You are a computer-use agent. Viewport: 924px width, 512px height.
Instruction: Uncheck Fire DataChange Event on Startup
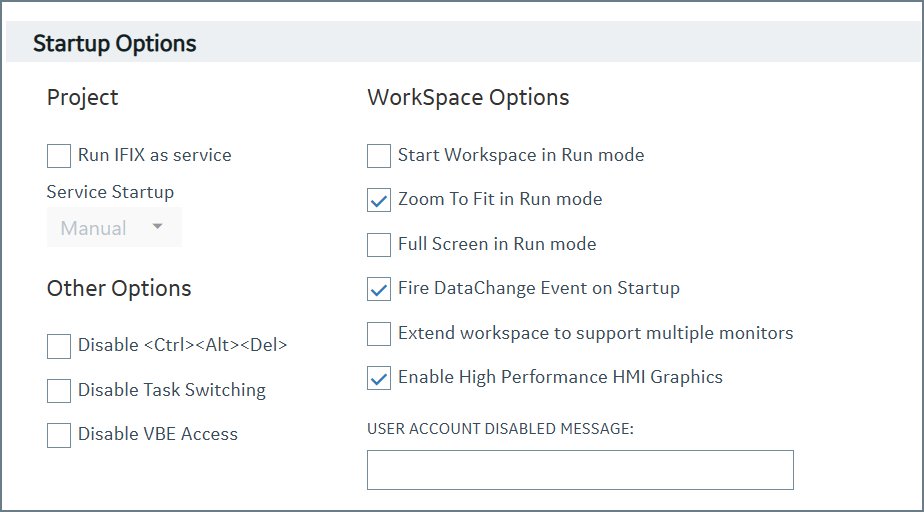pos(379,289)
